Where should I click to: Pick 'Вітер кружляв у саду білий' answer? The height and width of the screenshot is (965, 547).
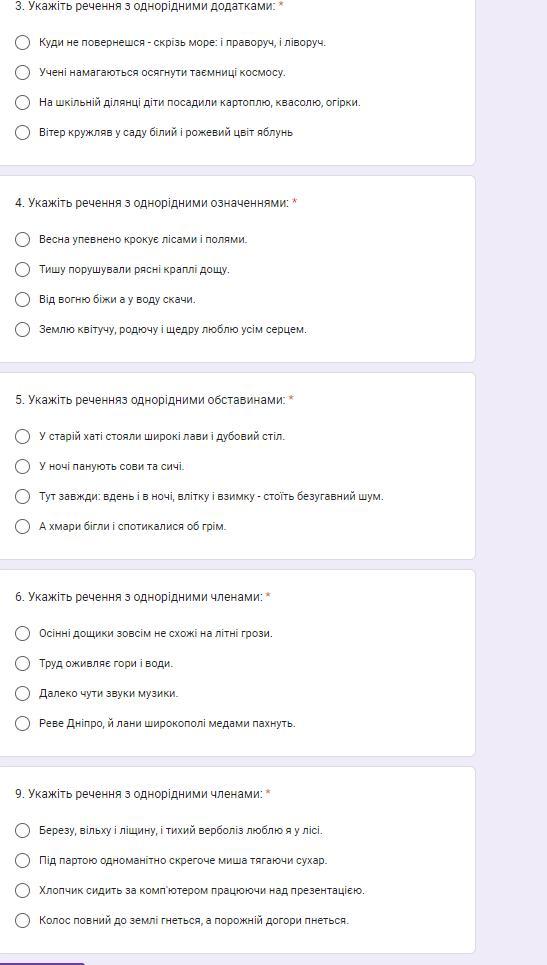pos(22,132)
